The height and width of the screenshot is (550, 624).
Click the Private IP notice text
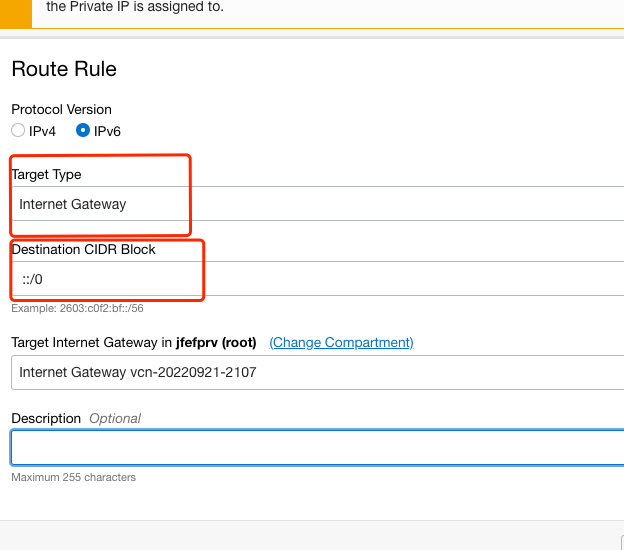coord(135,8)
